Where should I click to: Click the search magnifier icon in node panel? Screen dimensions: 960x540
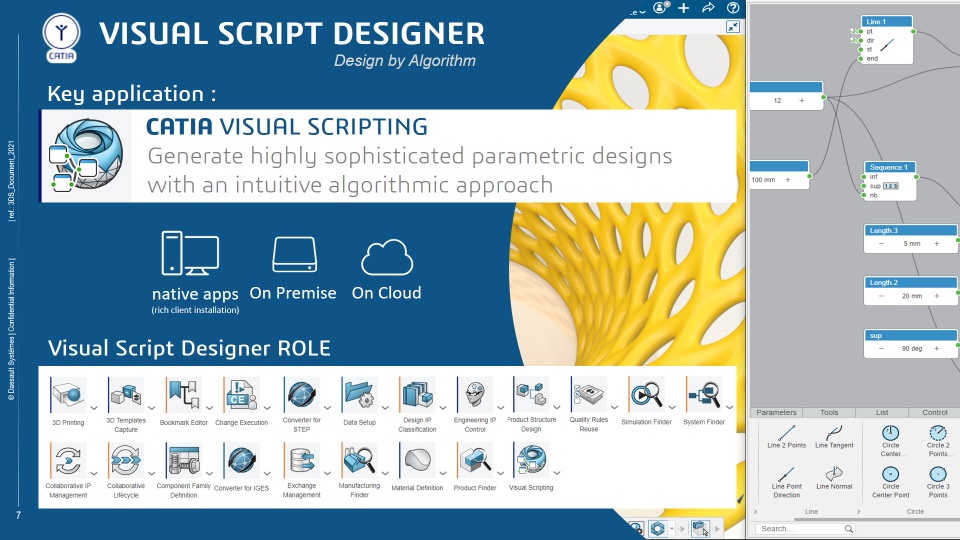[849, 528]
